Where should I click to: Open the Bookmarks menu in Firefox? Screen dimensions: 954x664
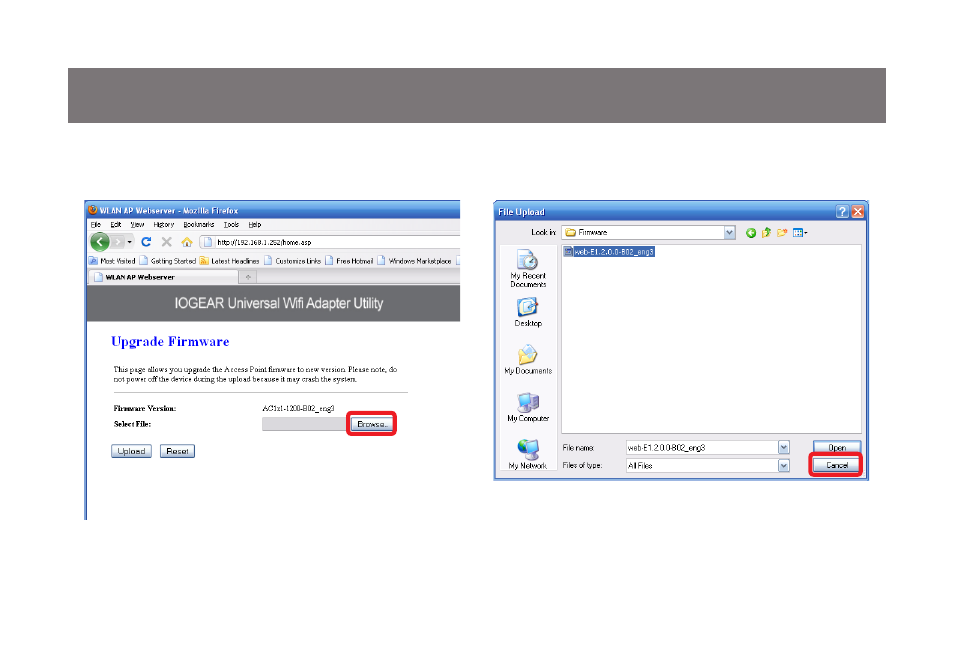pos(199,225)
